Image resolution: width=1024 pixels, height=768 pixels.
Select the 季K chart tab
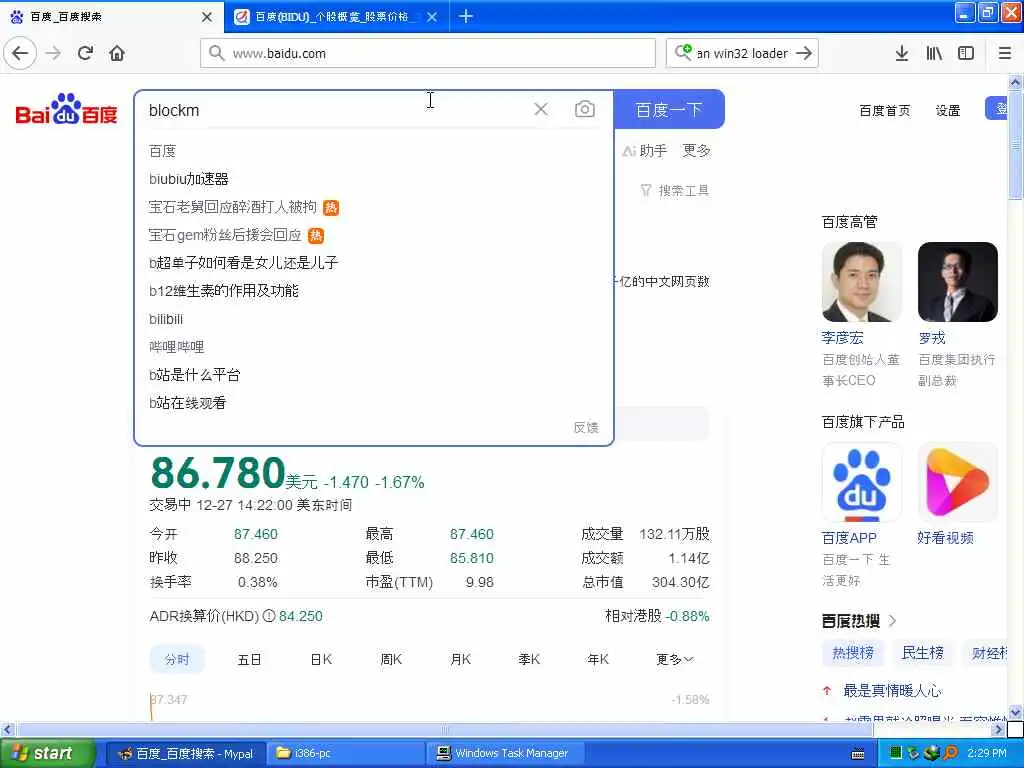point(529,660)
